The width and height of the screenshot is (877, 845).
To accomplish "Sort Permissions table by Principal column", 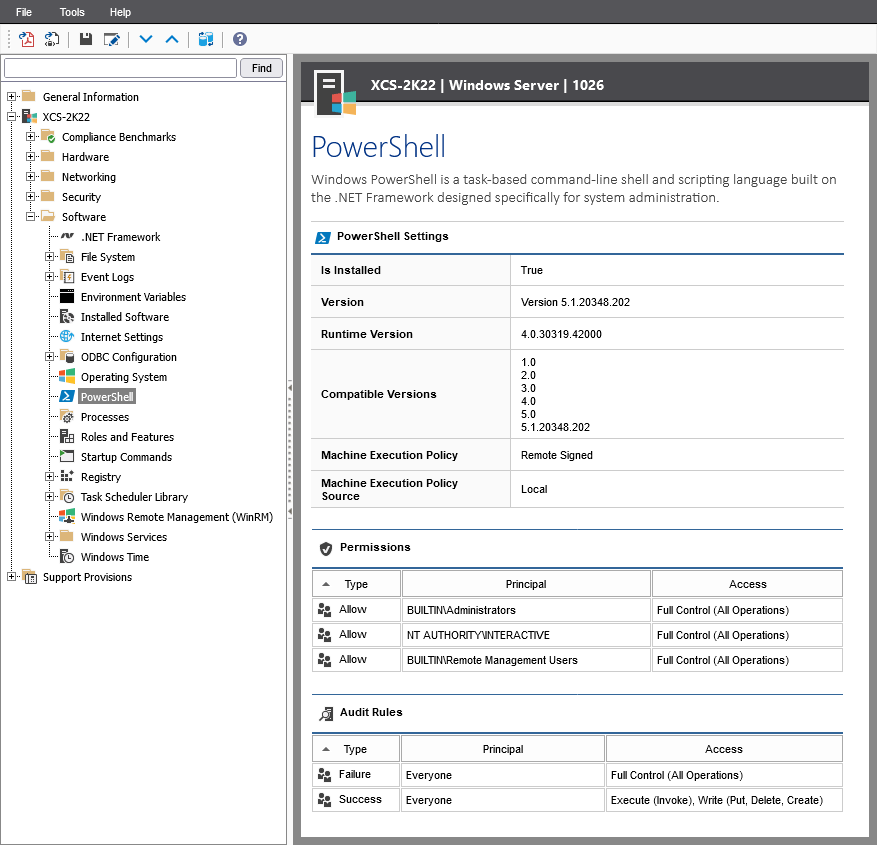I will point(526,584).
